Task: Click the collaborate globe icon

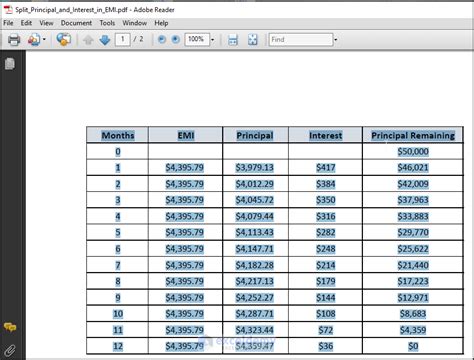Action: click(63, 39)
